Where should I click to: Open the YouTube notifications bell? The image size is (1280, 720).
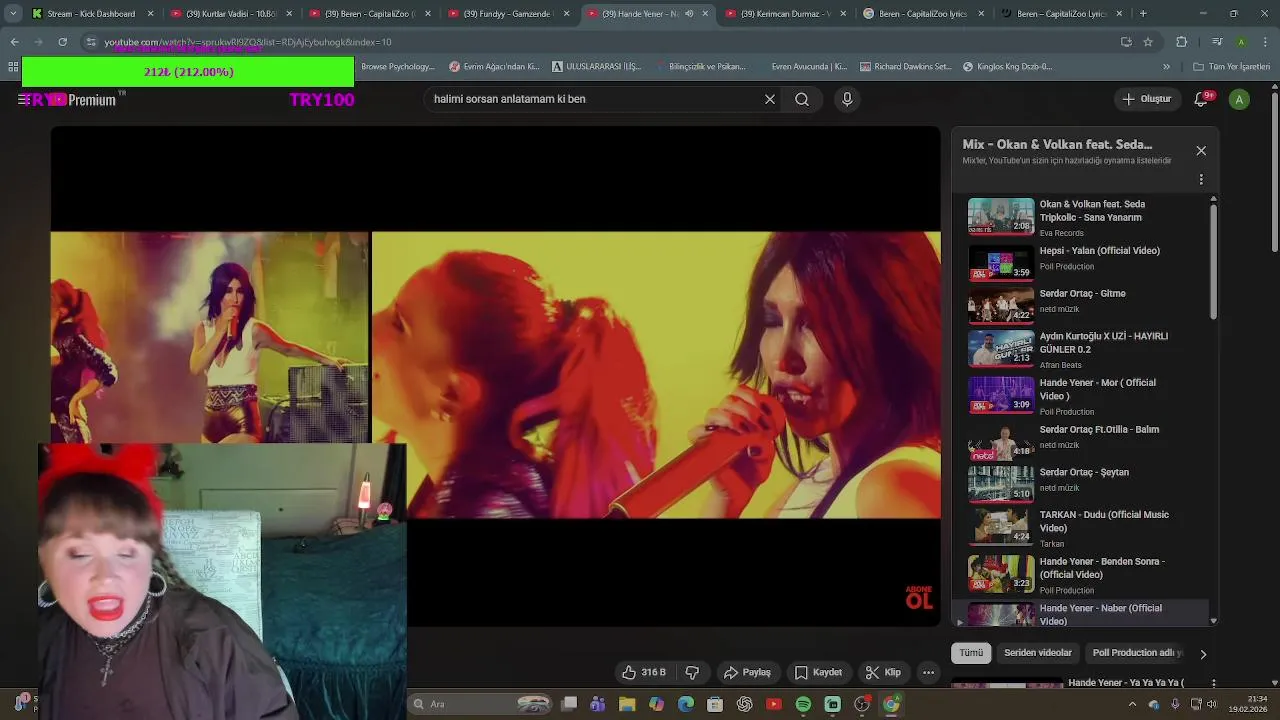(x=1203, y=99)
